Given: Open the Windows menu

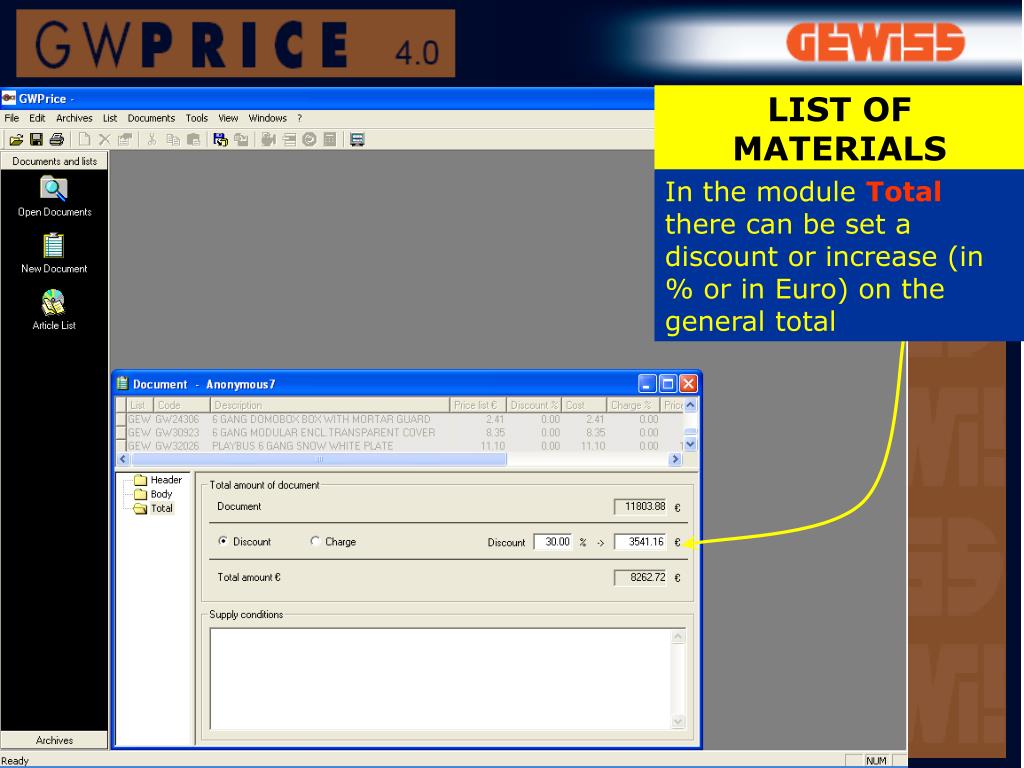Looking at the screenshot, I should (268, 118).
